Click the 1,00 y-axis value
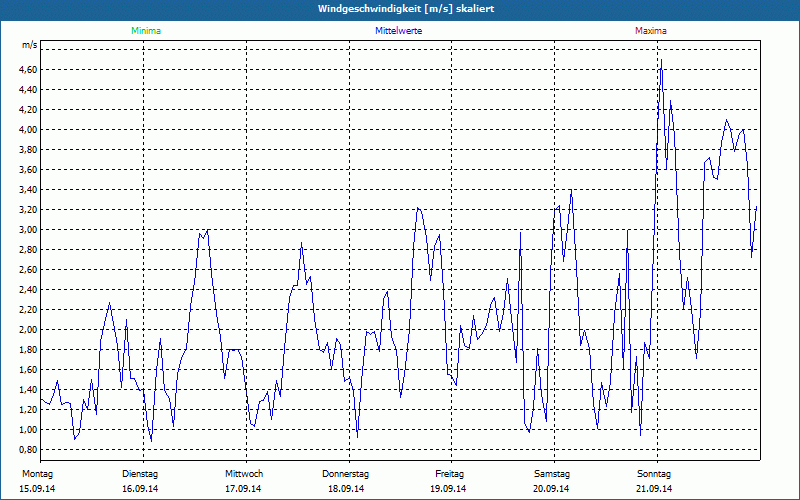The image size is (800, 500). click(x=29, y=430)
